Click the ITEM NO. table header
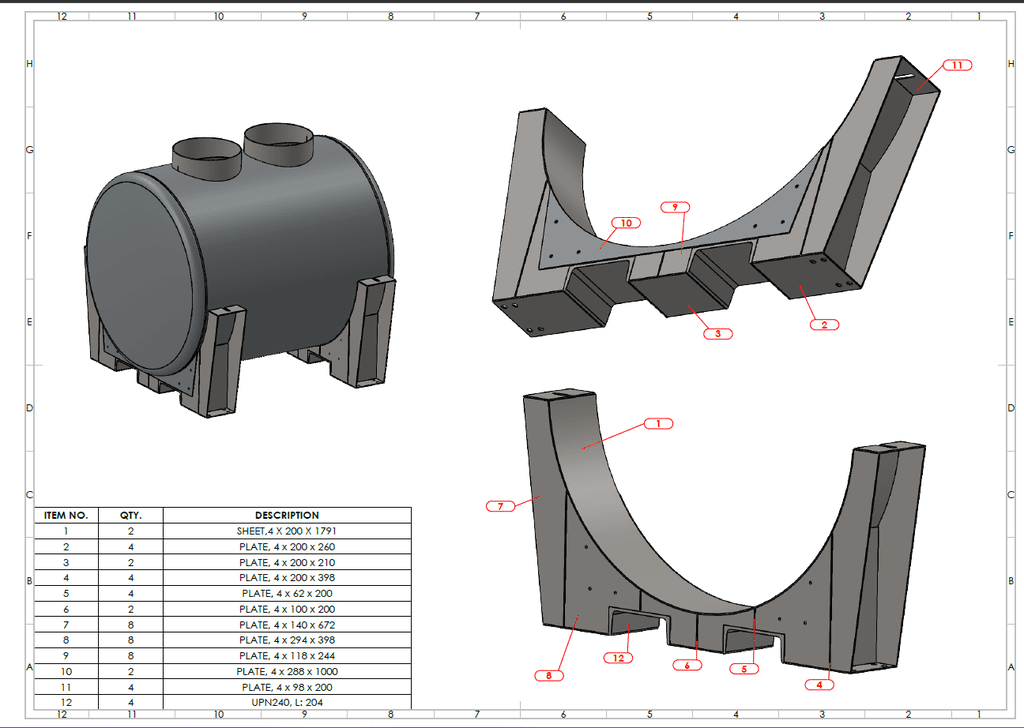The height and width of the screenshot is (728, 1024). point(66,515)
